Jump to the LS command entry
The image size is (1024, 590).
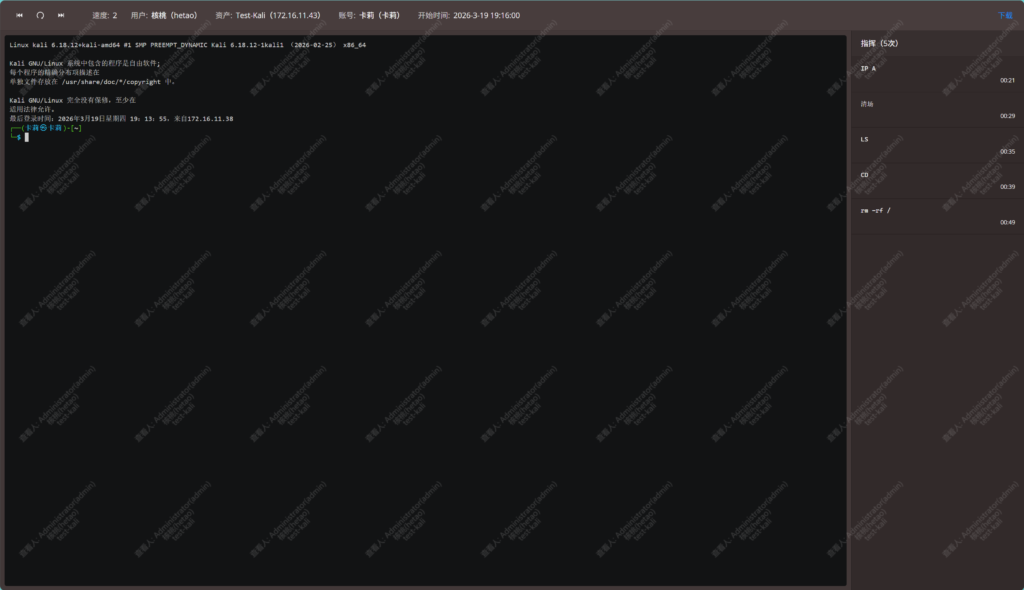865,140
